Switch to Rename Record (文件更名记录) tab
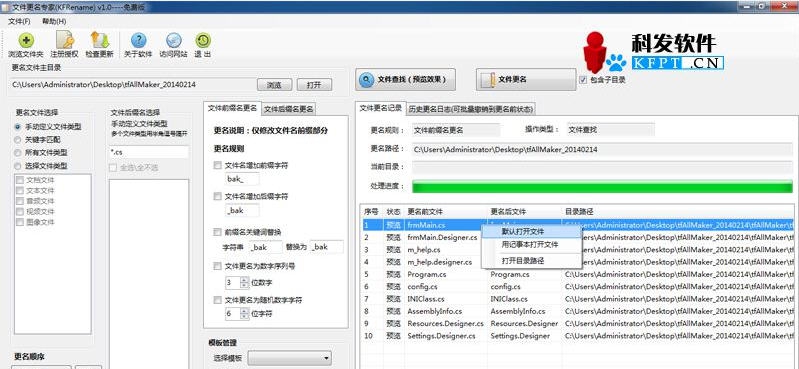Viewport: 799px width, 369px height. (x=381, y=108)
